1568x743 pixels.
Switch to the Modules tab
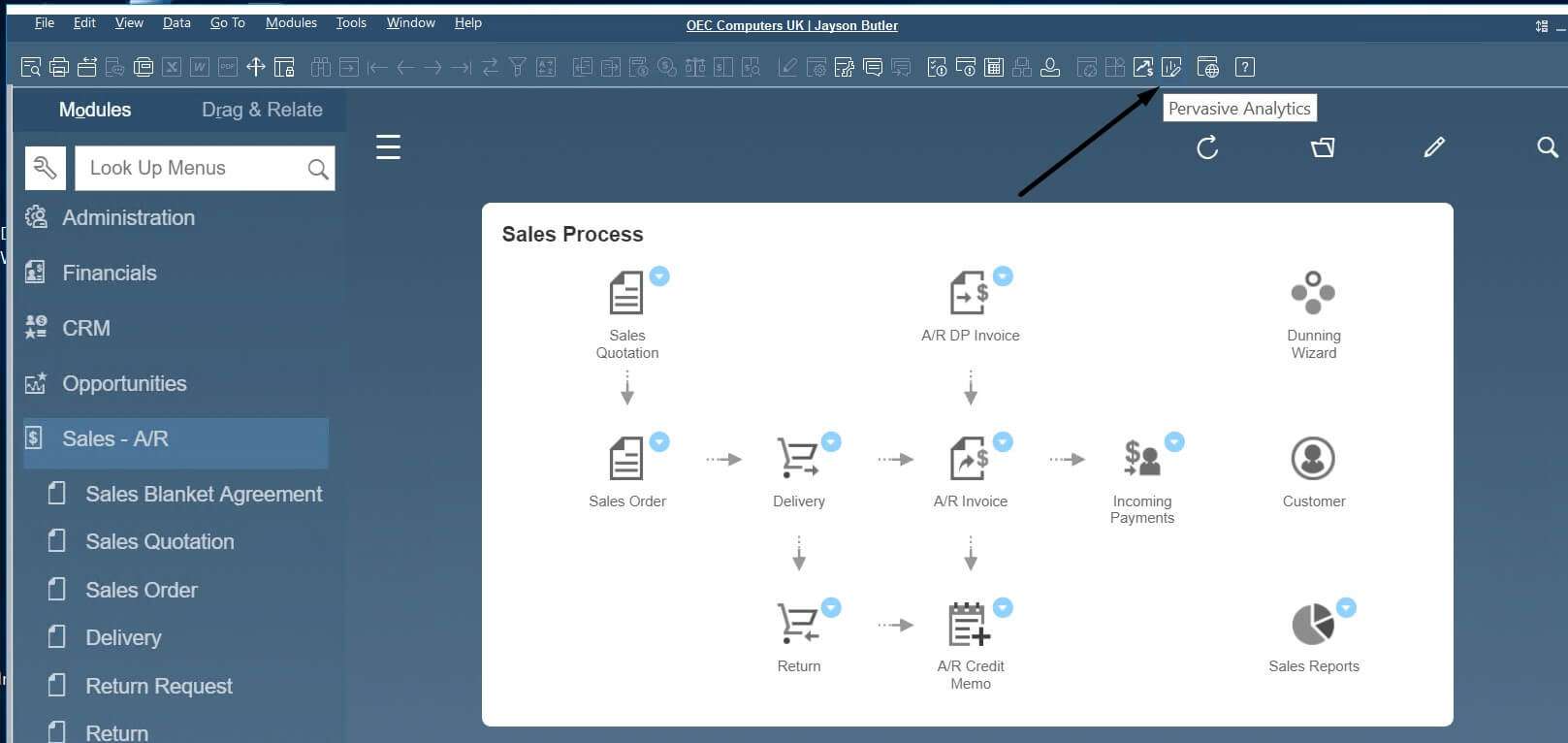pyautogui.click(x=95, y=110)
